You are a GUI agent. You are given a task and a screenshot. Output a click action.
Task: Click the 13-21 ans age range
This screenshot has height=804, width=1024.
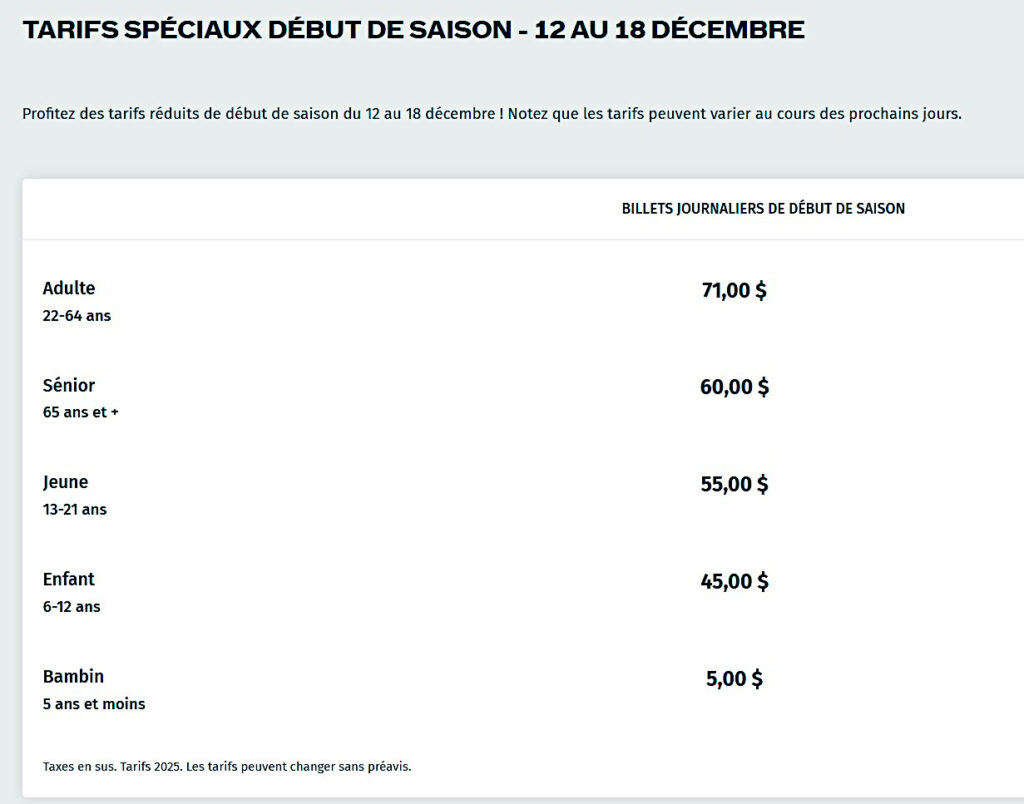pyautogui.click(x=74, y=509)
